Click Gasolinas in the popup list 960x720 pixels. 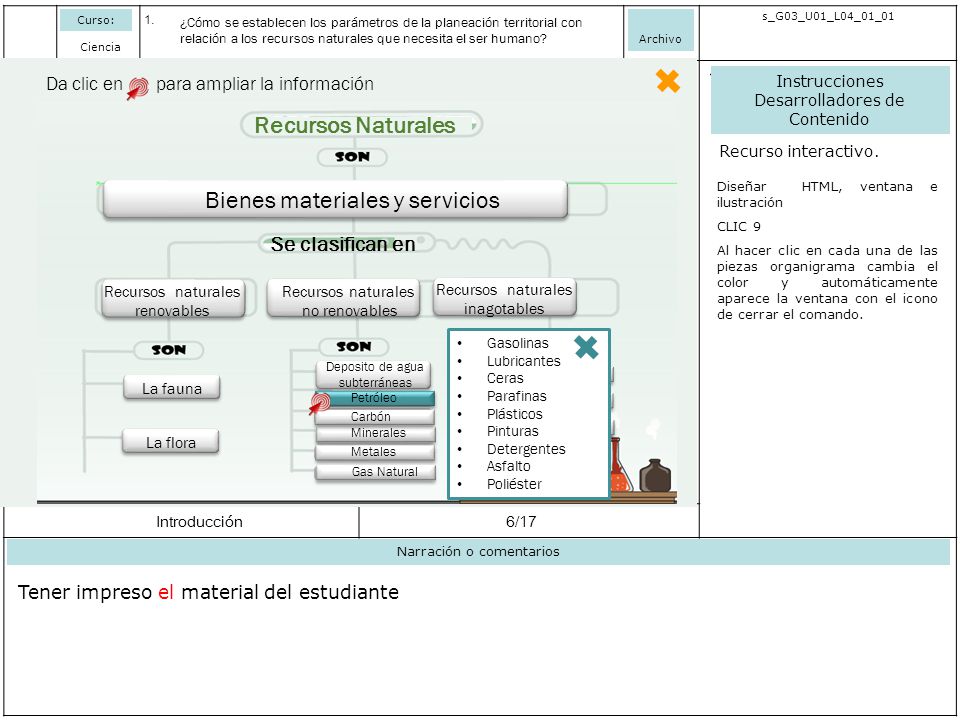tap(517, 343)
